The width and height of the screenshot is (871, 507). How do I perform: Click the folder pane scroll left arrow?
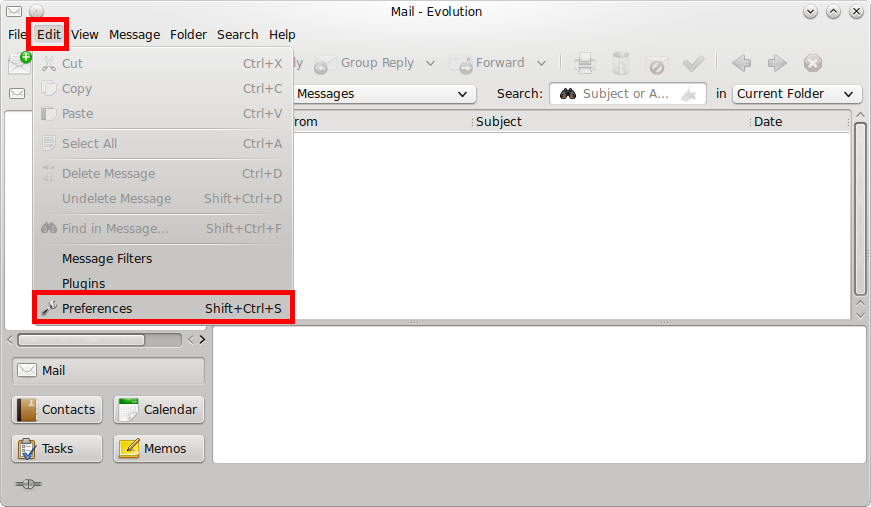[9, 340]
